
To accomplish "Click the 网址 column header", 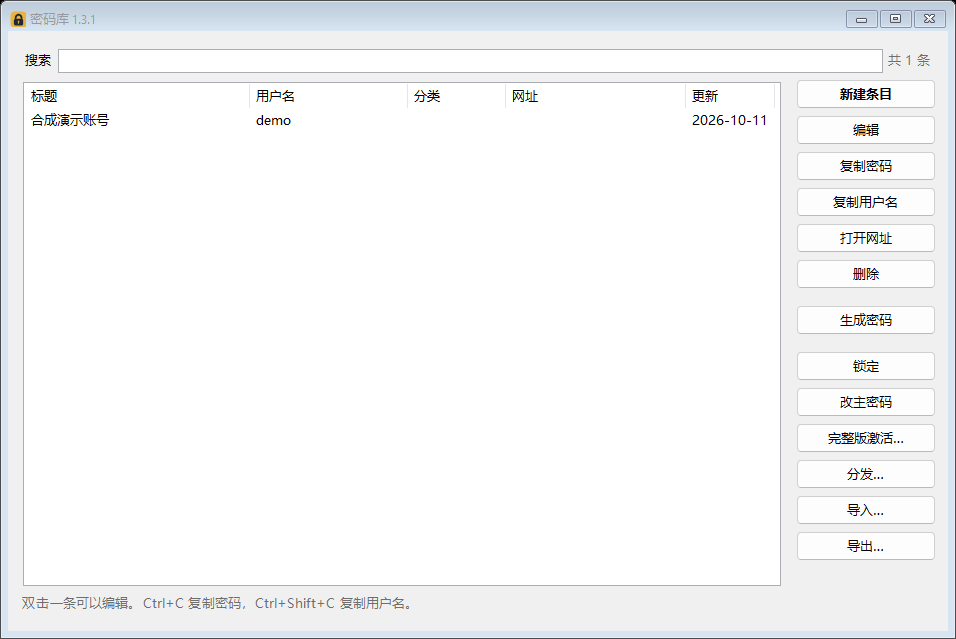I will 595,96.
